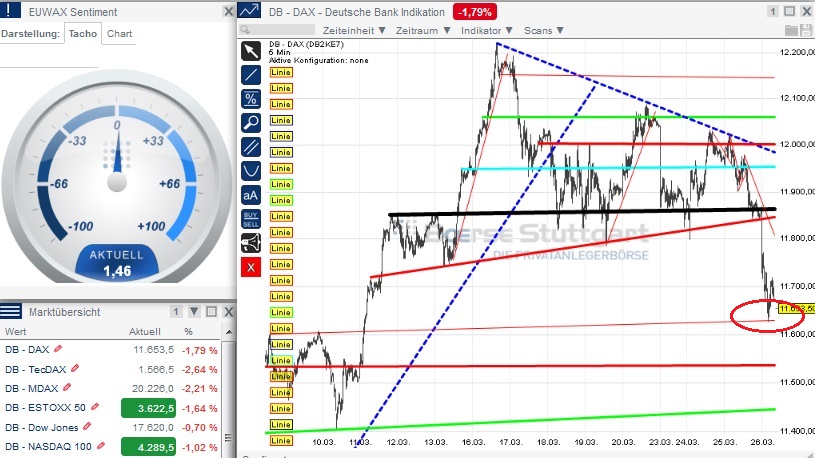Switch to the Tacho tab
Viewport: 815px width, 458px height.
83,34
